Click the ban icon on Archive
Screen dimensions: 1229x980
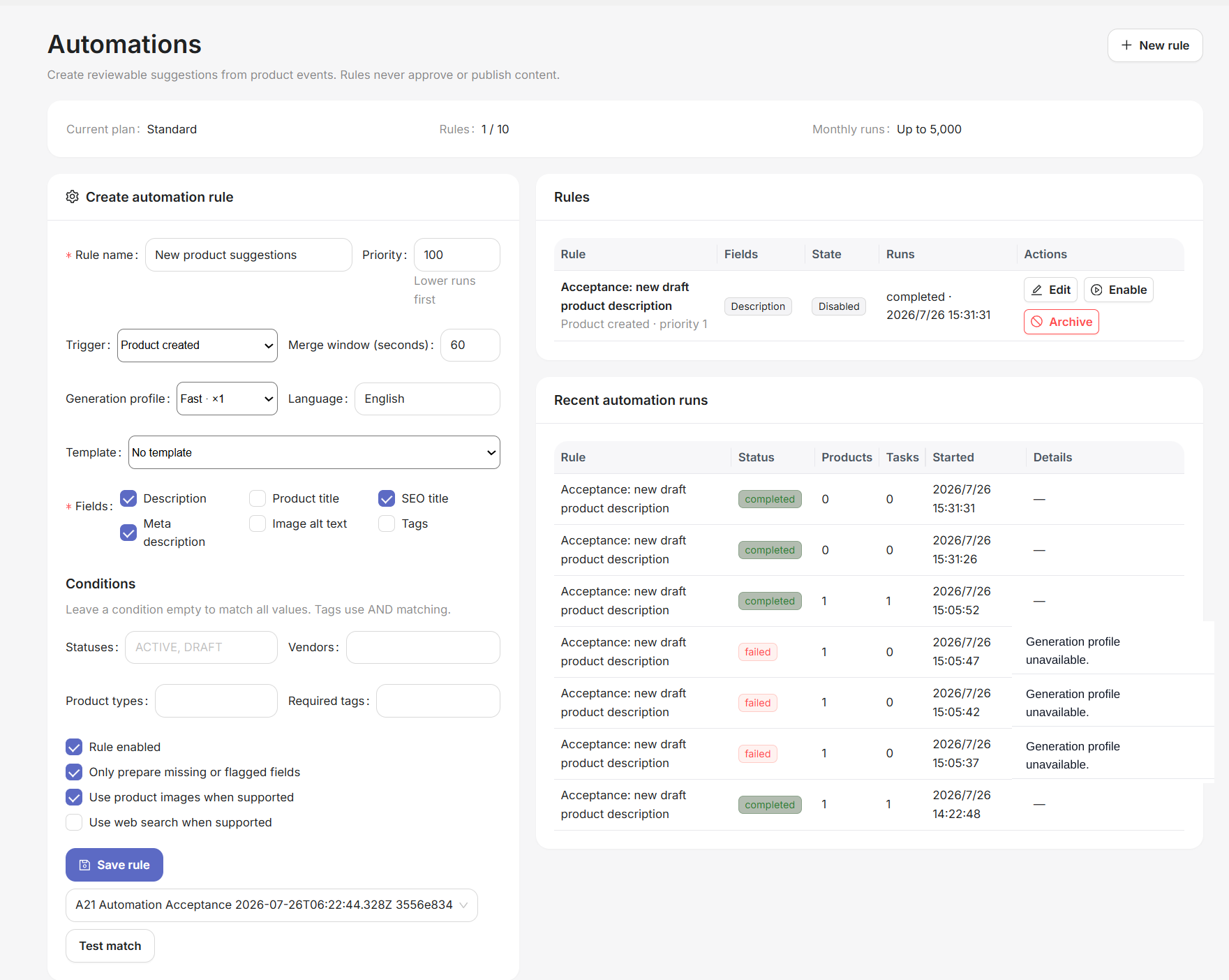(x=1037, y=322)
